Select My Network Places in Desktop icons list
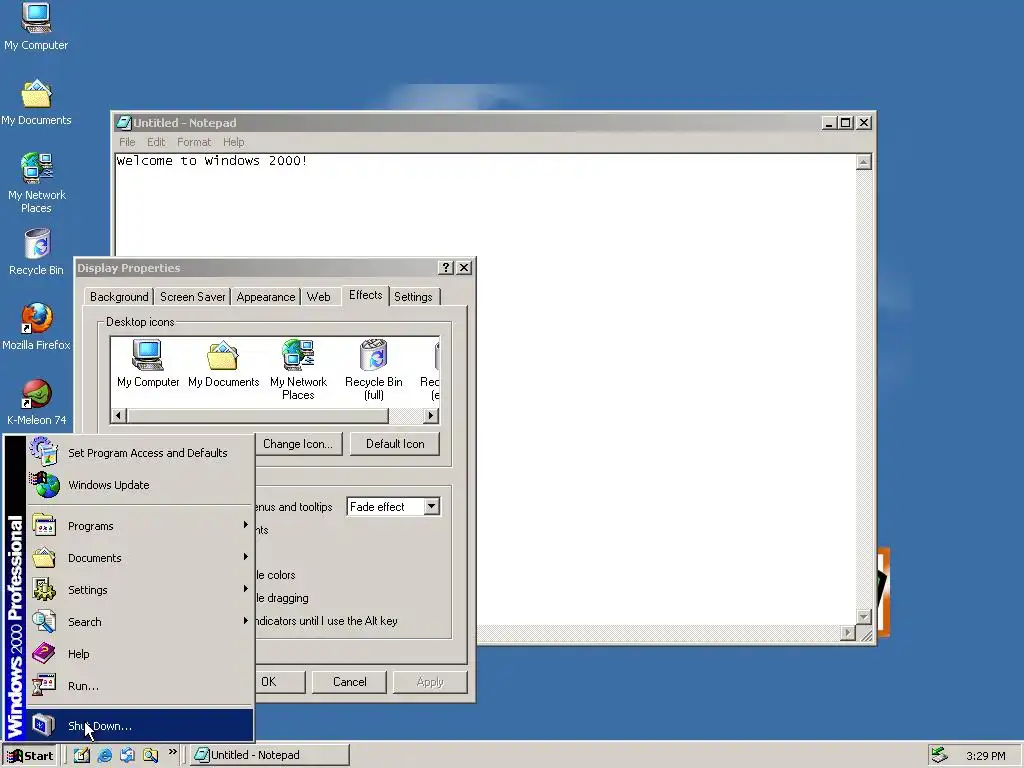 [x=298, y=370]
